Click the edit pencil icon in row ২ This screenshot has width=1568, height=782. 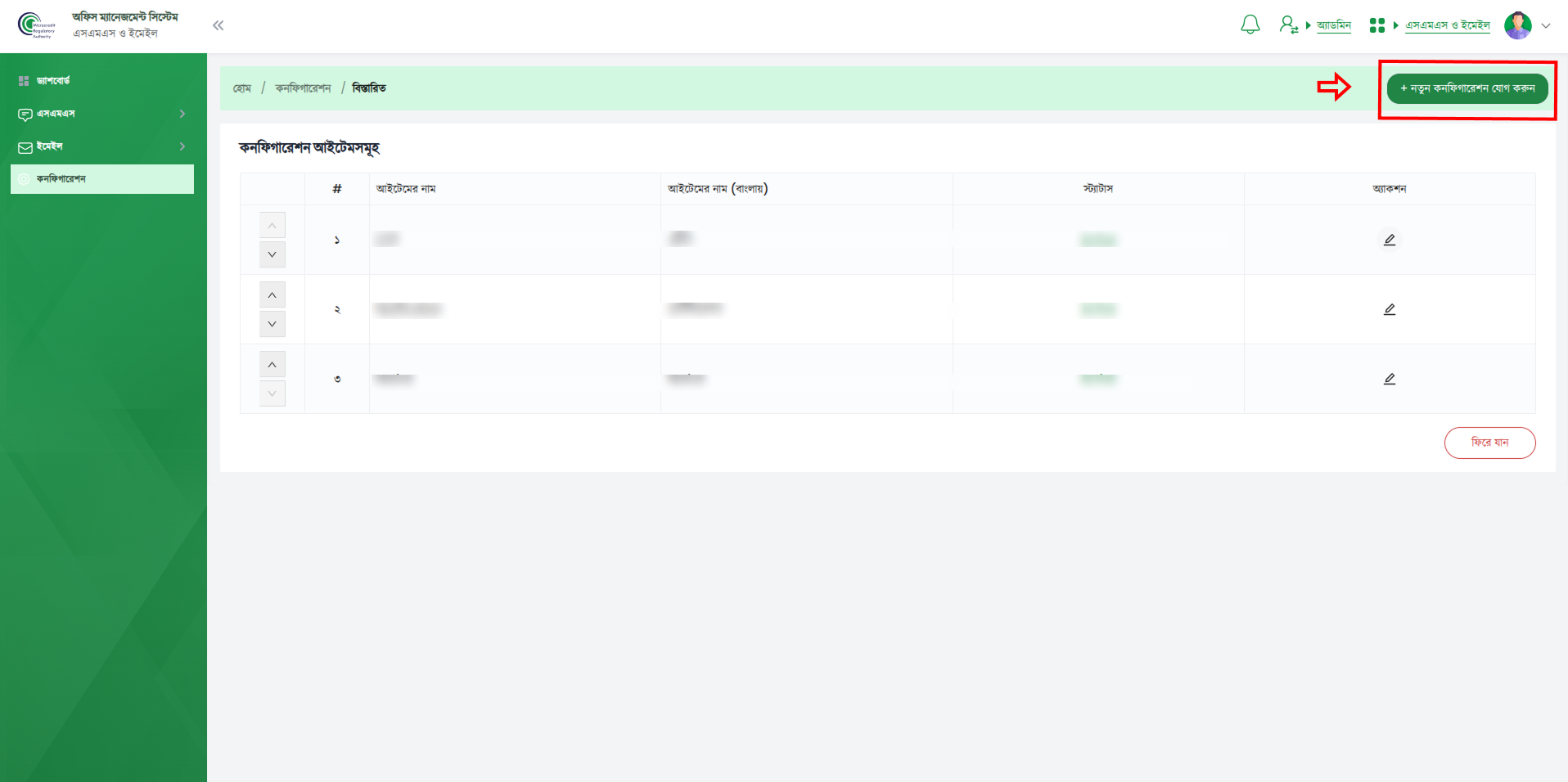pos(1389,309)
